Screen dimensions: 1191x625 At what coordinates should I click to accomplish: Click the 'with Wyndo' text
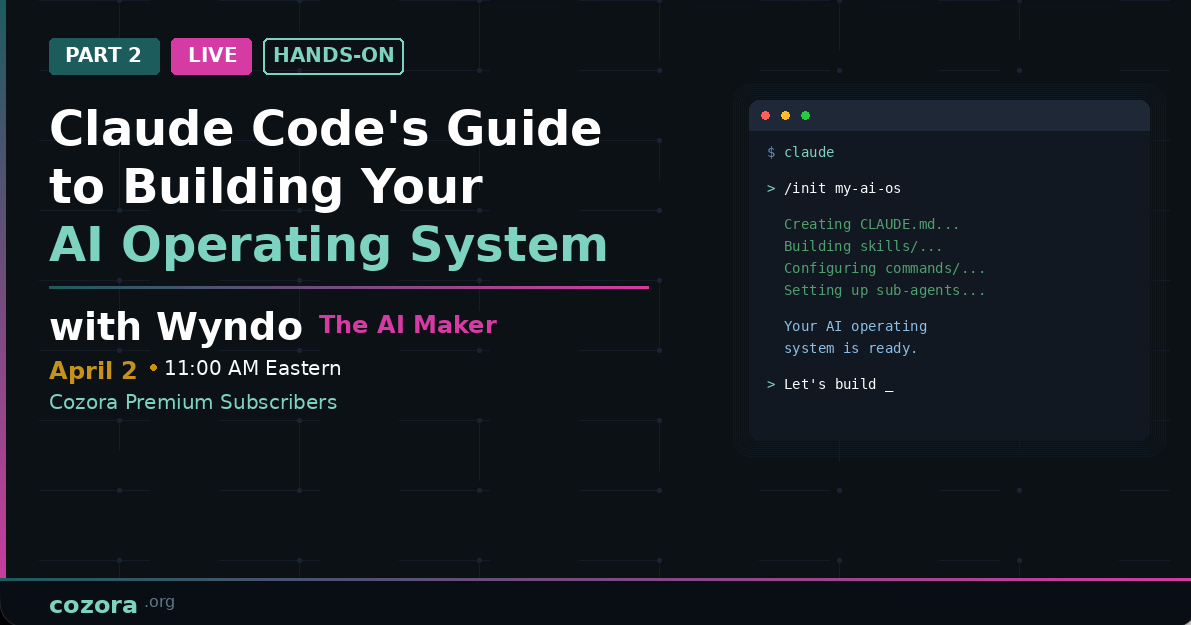pos(176,327)
